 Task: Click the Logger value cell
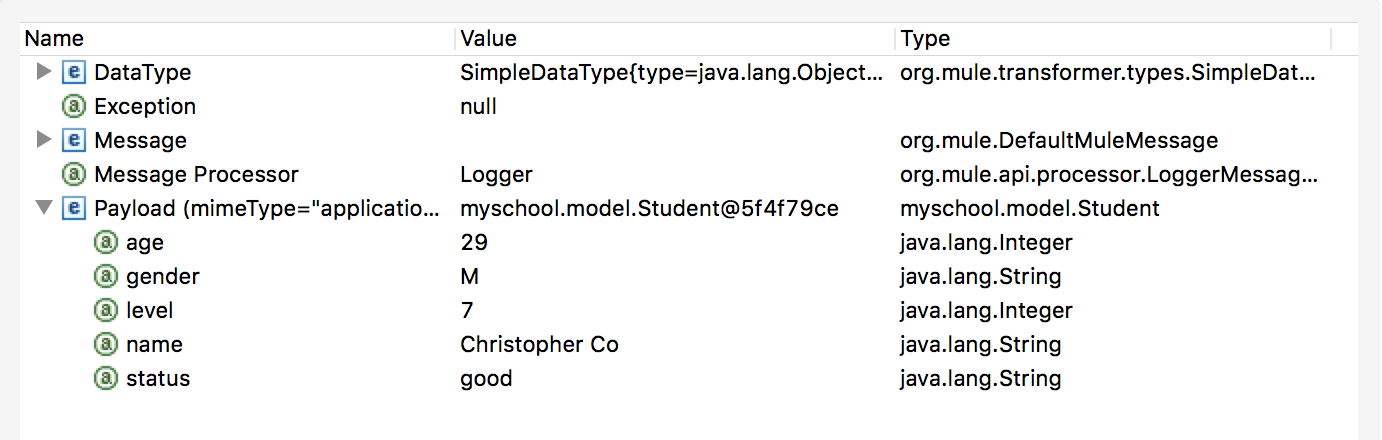click(496, 174)
